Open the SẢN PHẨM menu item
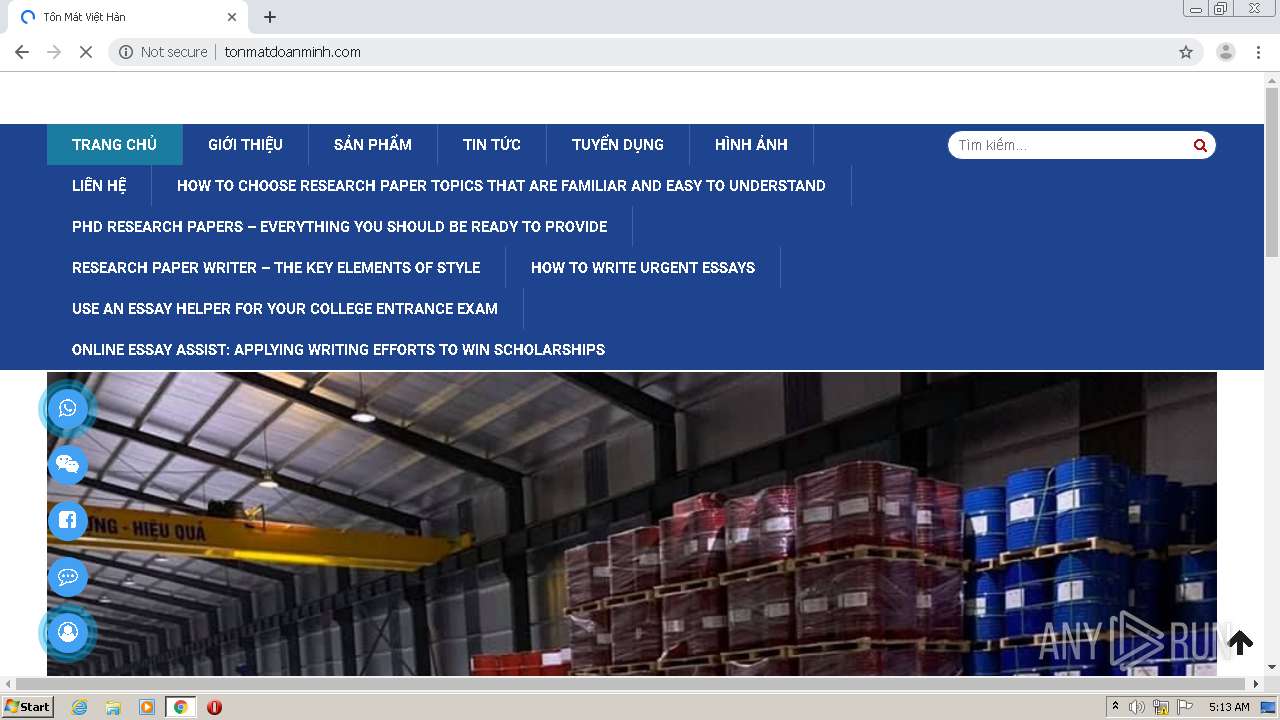Screen dimensions: 1280x720 click(x=373, y=144)
